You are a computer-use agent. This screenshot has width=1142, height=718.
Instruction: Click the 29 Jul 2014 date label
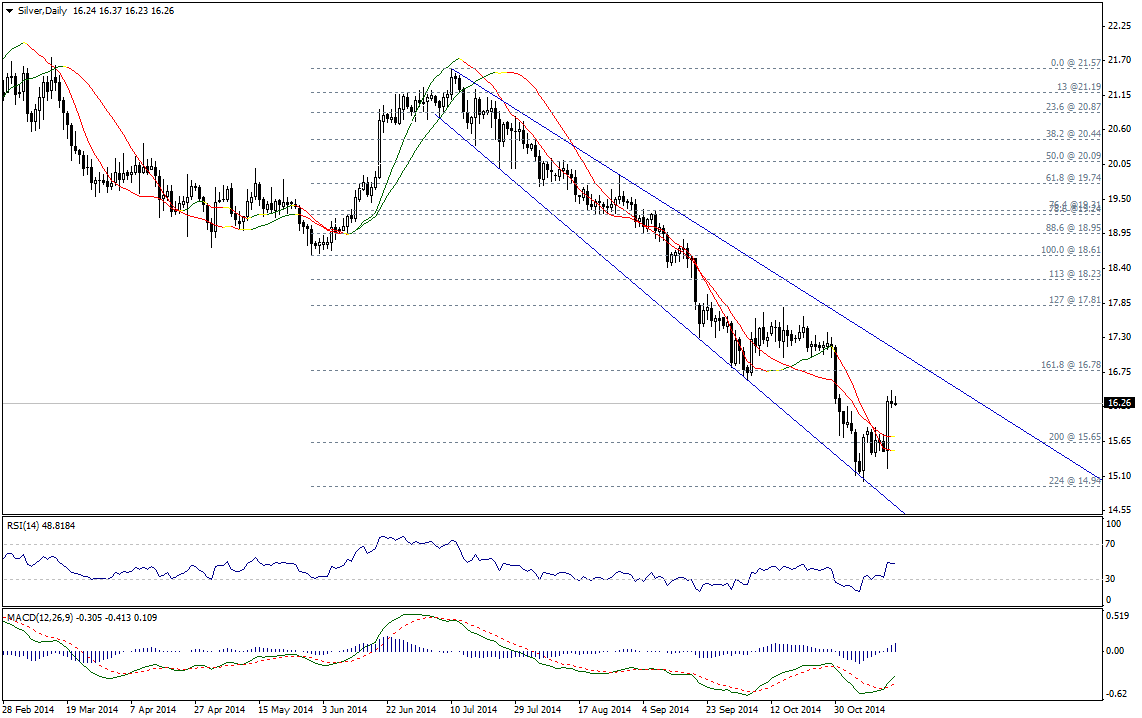(x=537, y=709)
